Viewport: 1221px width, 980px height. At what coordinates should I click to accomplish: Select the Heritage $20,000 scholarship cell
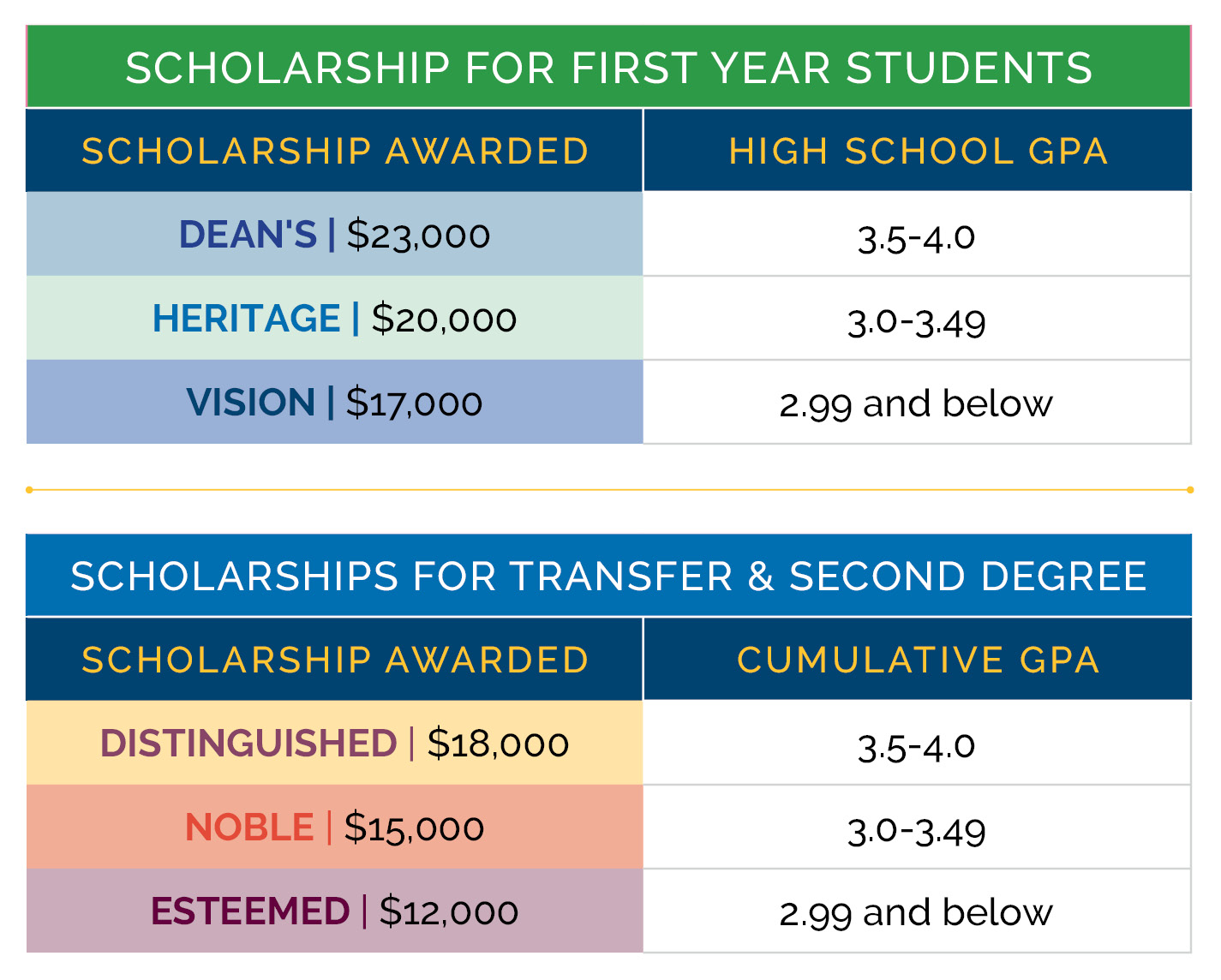tap(334, 319)
